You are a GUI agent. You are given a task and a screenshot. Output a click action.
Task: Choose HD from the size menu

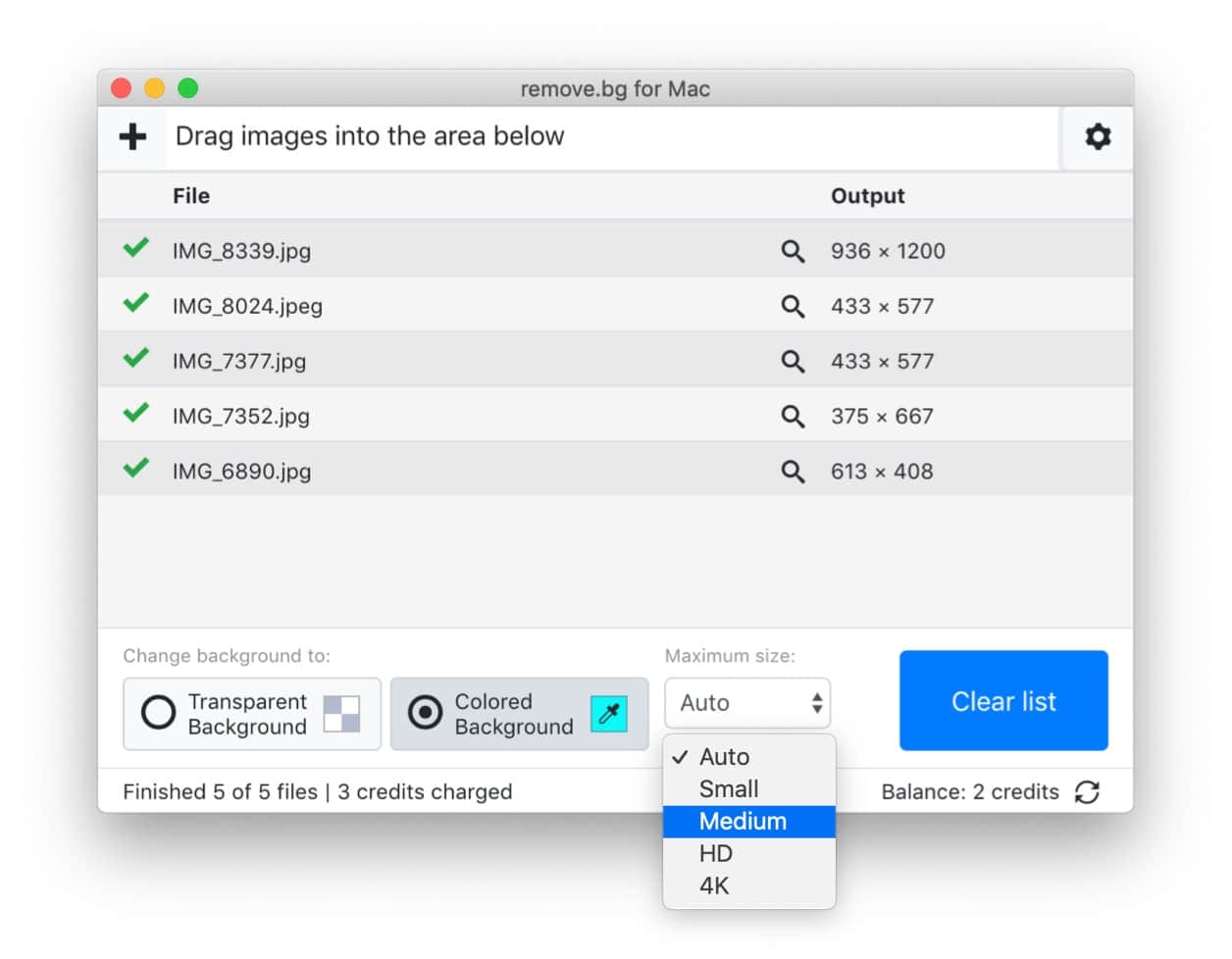[x=749, y=854]
